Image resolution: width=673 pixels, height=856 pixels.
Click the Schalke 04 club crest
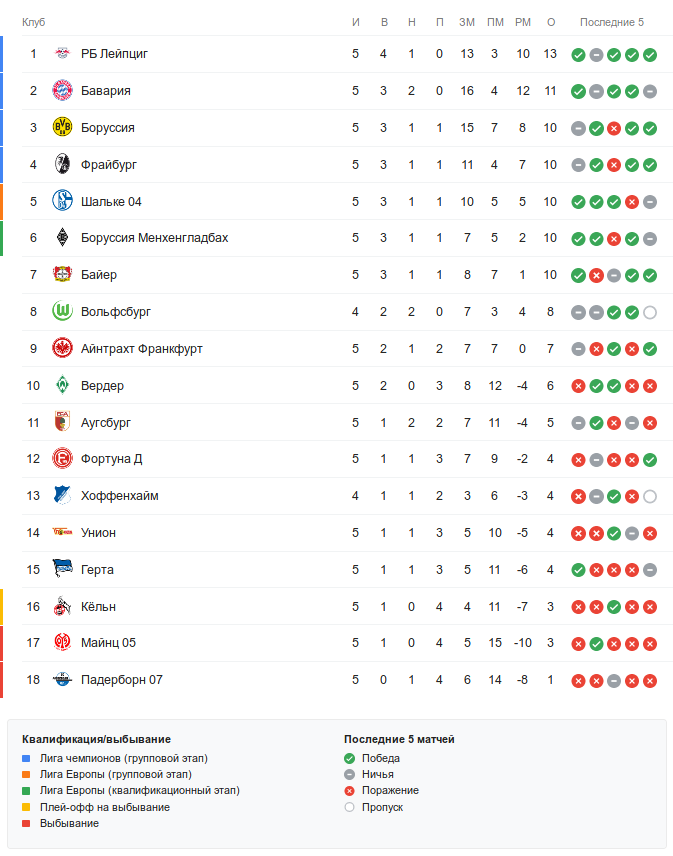coord(62,201)
